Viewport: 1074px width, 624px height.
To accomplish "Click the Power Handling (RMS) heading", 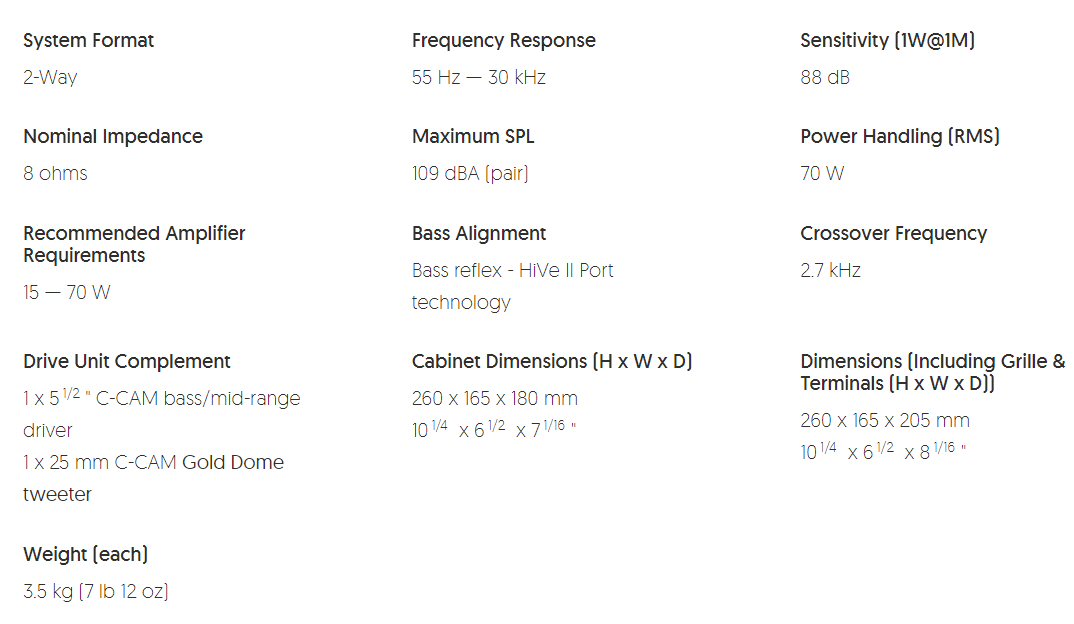I will [x=900, y=137].
